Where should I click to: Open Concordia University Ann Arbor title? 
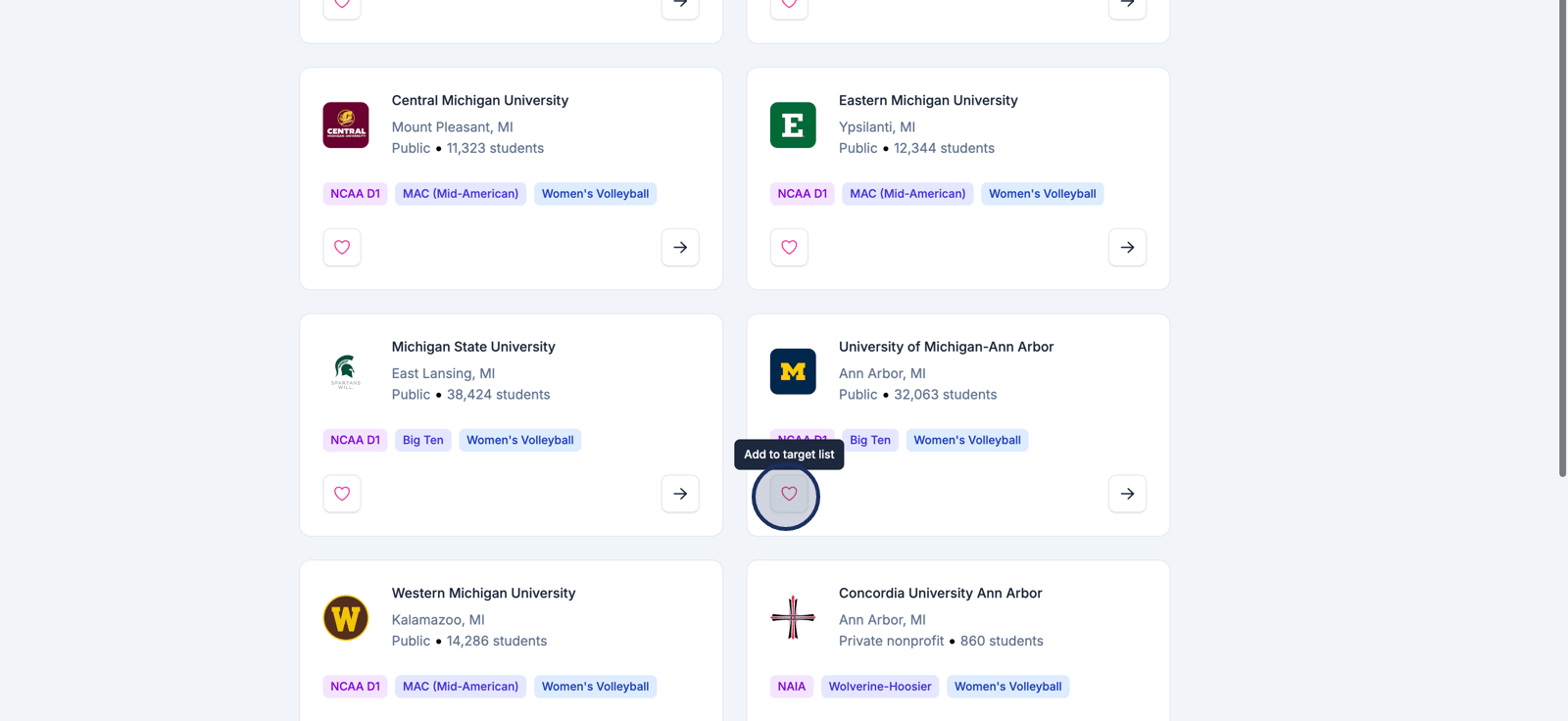tap(941, 593)
